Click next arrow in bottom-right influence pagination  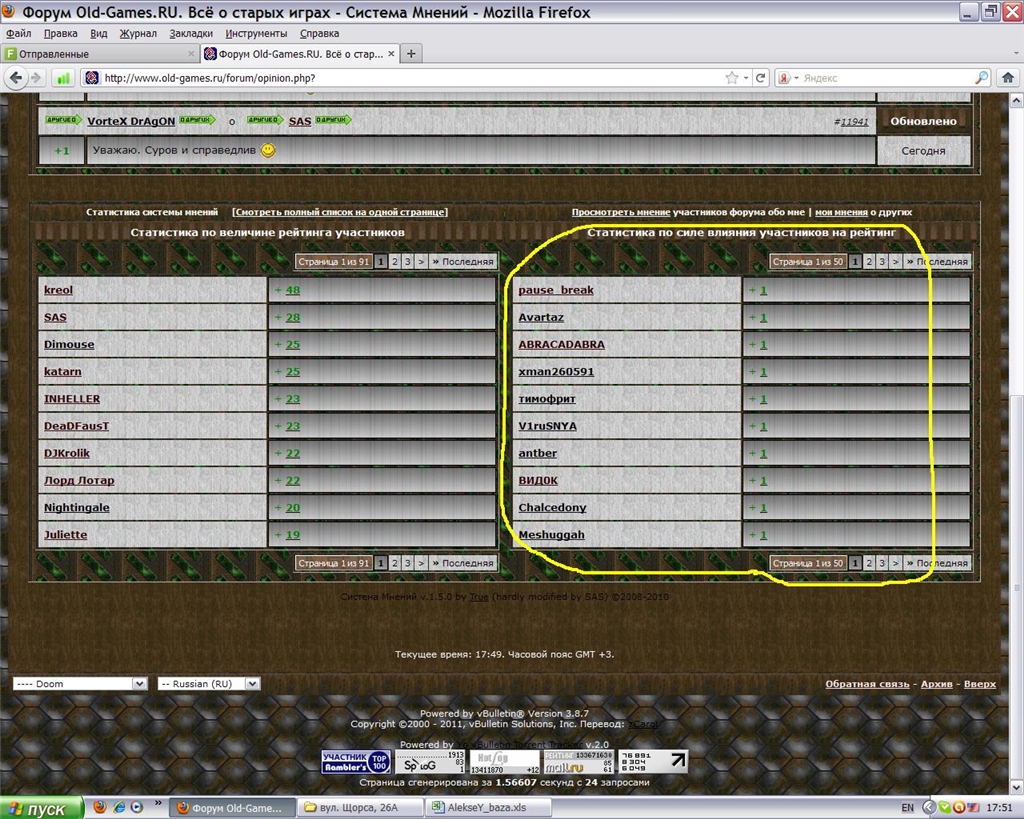click(895, 563)
